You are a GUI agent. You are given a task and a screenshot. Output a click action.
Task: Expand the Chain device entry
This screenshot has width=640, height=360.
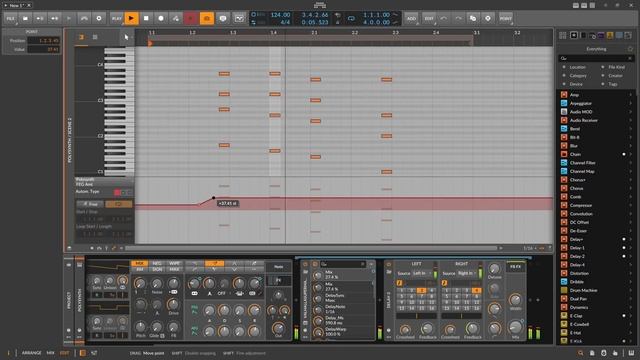630,154
